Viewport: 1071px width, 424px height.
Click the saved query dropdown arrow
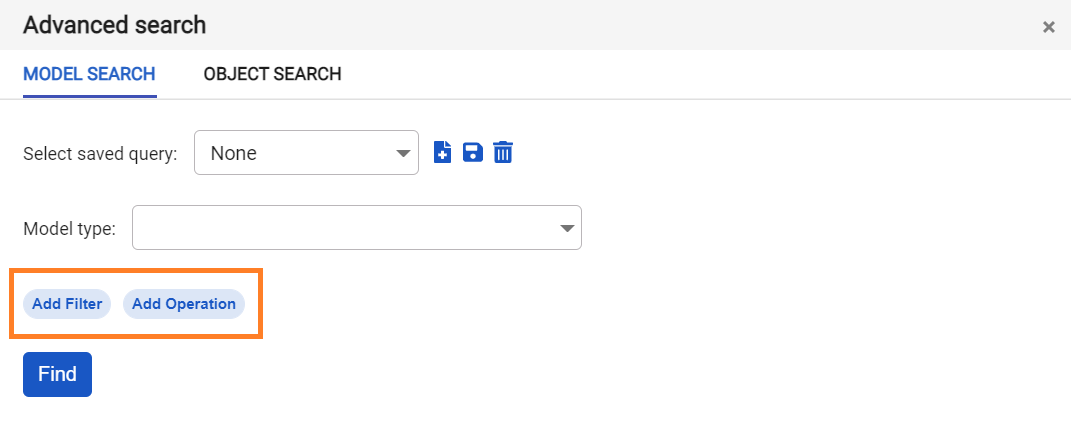point(403,153)
